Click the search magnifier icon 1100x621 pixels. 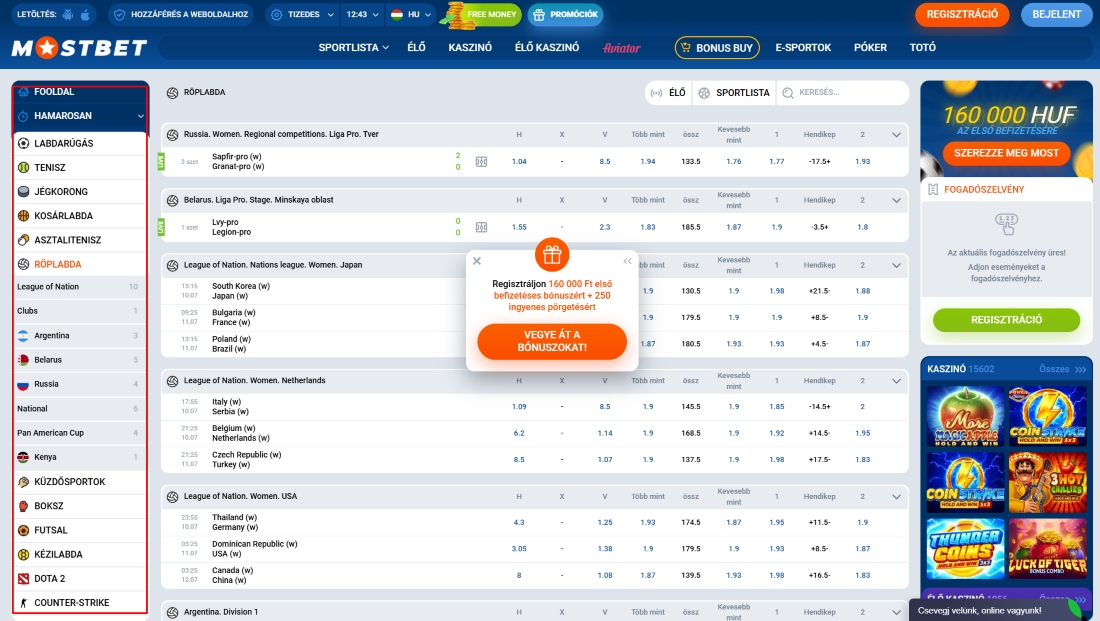(788, 93)
